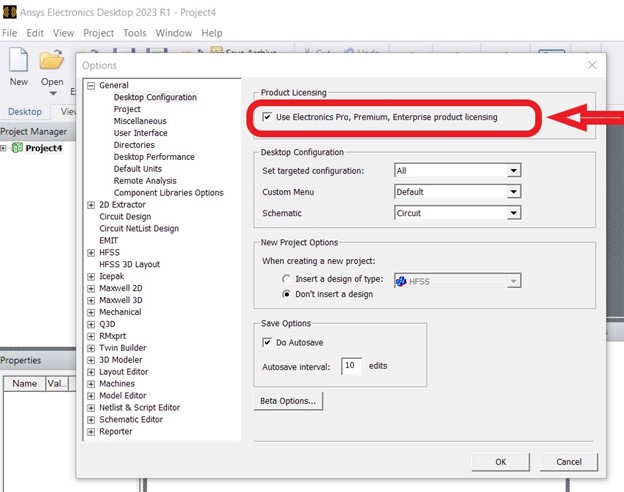Select Default Units tree item

138,169
